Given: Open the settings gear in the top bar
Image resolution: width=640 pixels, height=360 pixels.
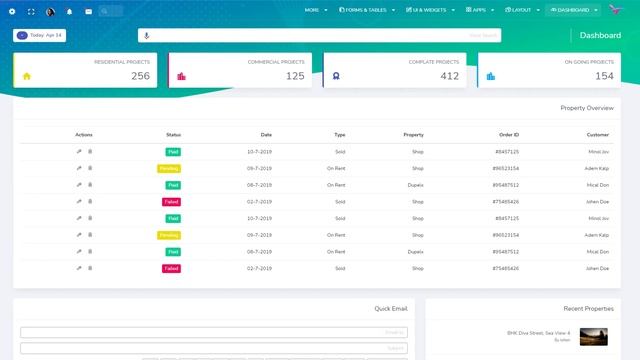Looking at the screenshot, I should [x=12, y=11].
